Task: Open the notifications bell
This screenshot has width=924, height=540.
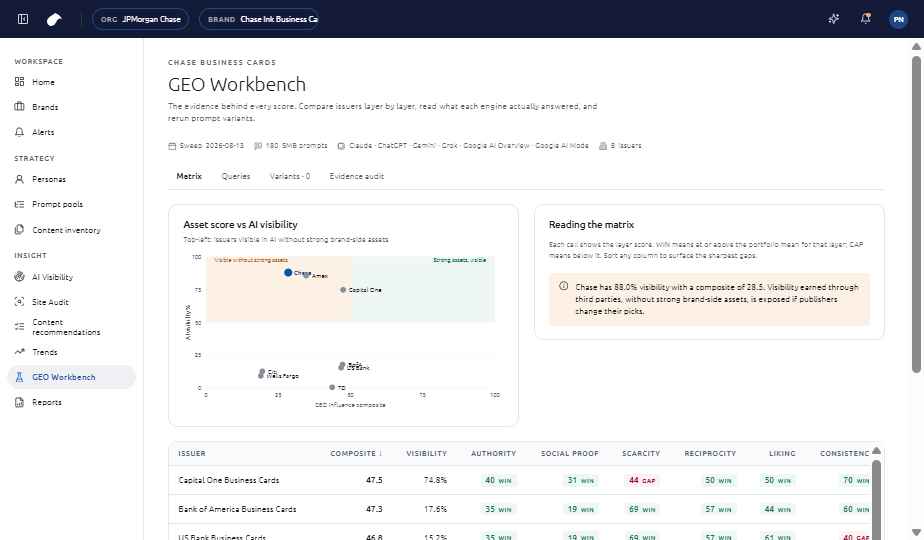Action: (x=865, y=19)
